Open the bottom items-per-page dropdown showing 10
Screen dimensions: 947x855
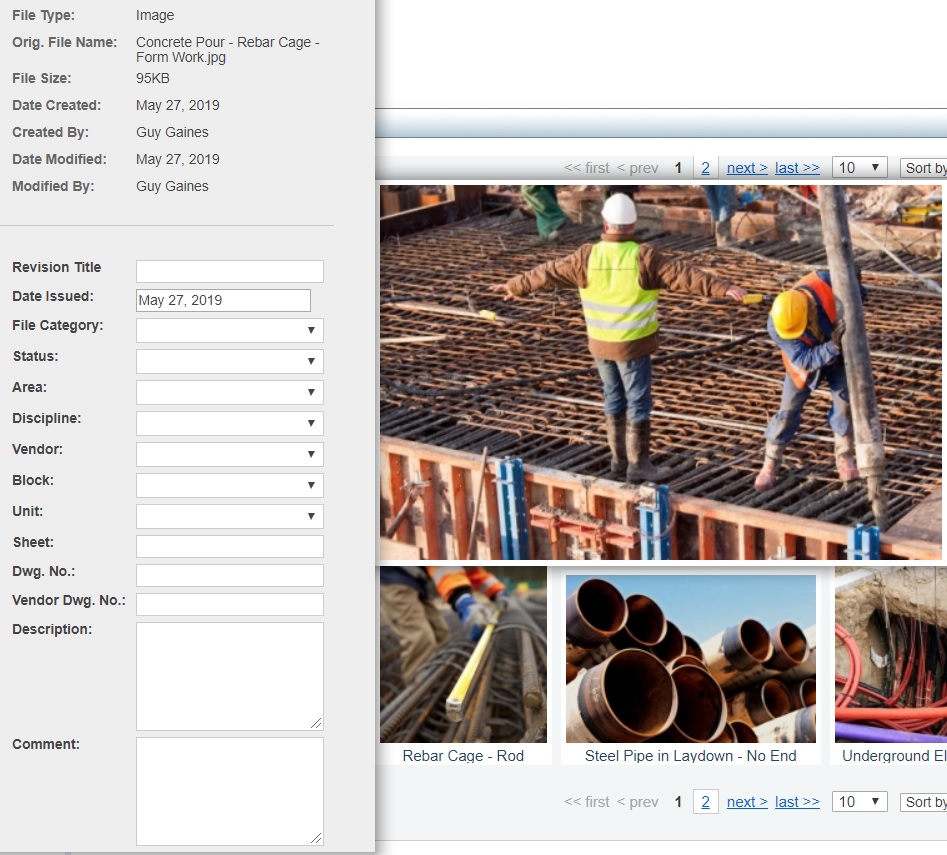click(x=859, y=802)
